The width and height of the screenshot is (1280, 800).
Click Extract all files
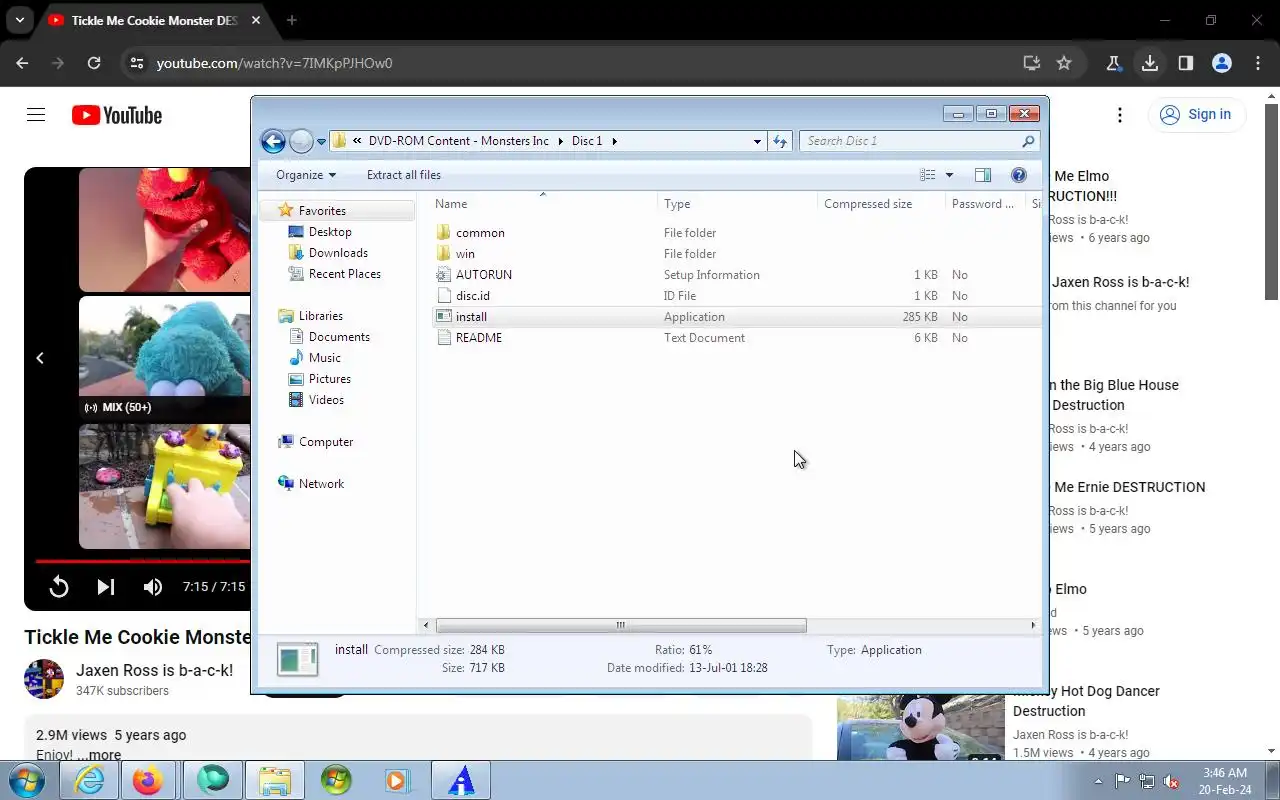pos(404,175)
